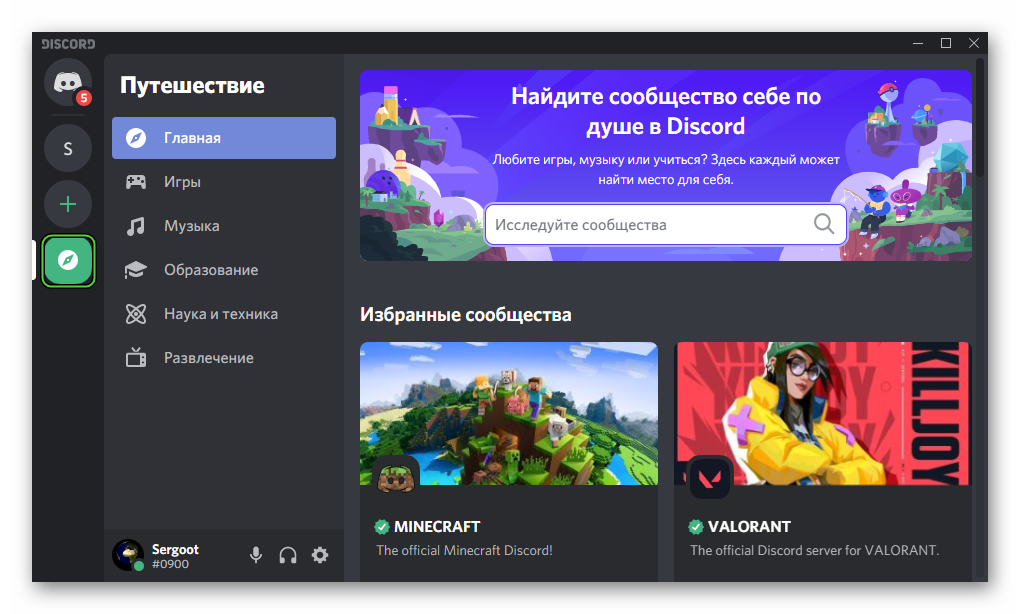This screenshot has width=1020, height=614.
Task: Select the Главная category
Action: (x=224, y=138)
